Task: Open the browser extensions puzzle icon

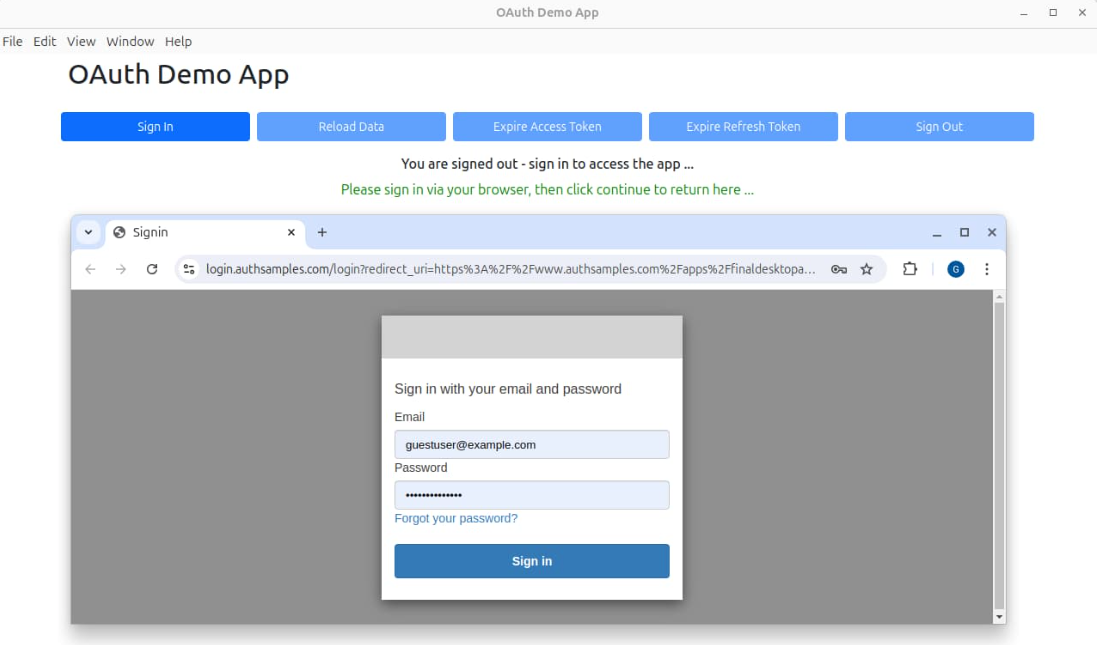Action: [910, 269]
